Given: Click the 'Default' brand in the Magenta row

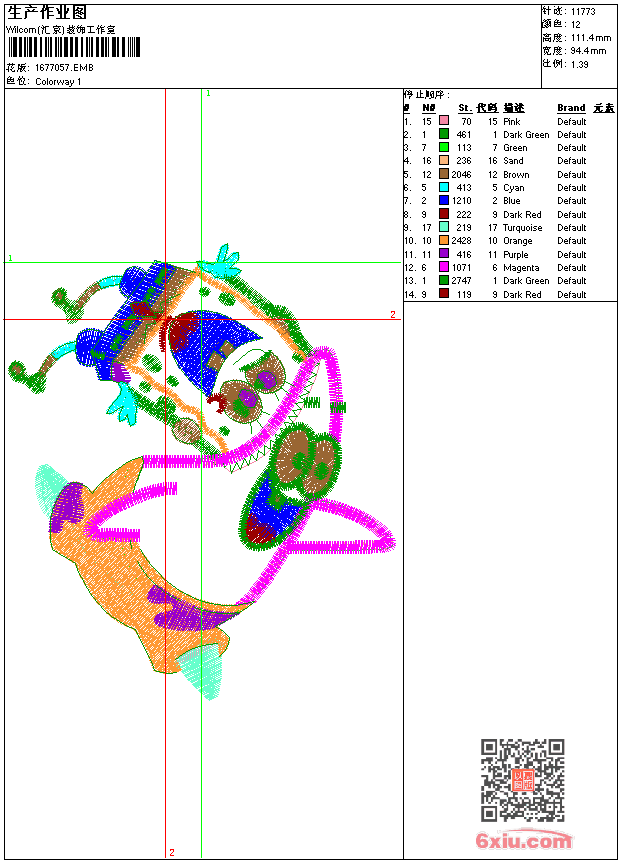Looking at the screenshot, I should [572, 268].
